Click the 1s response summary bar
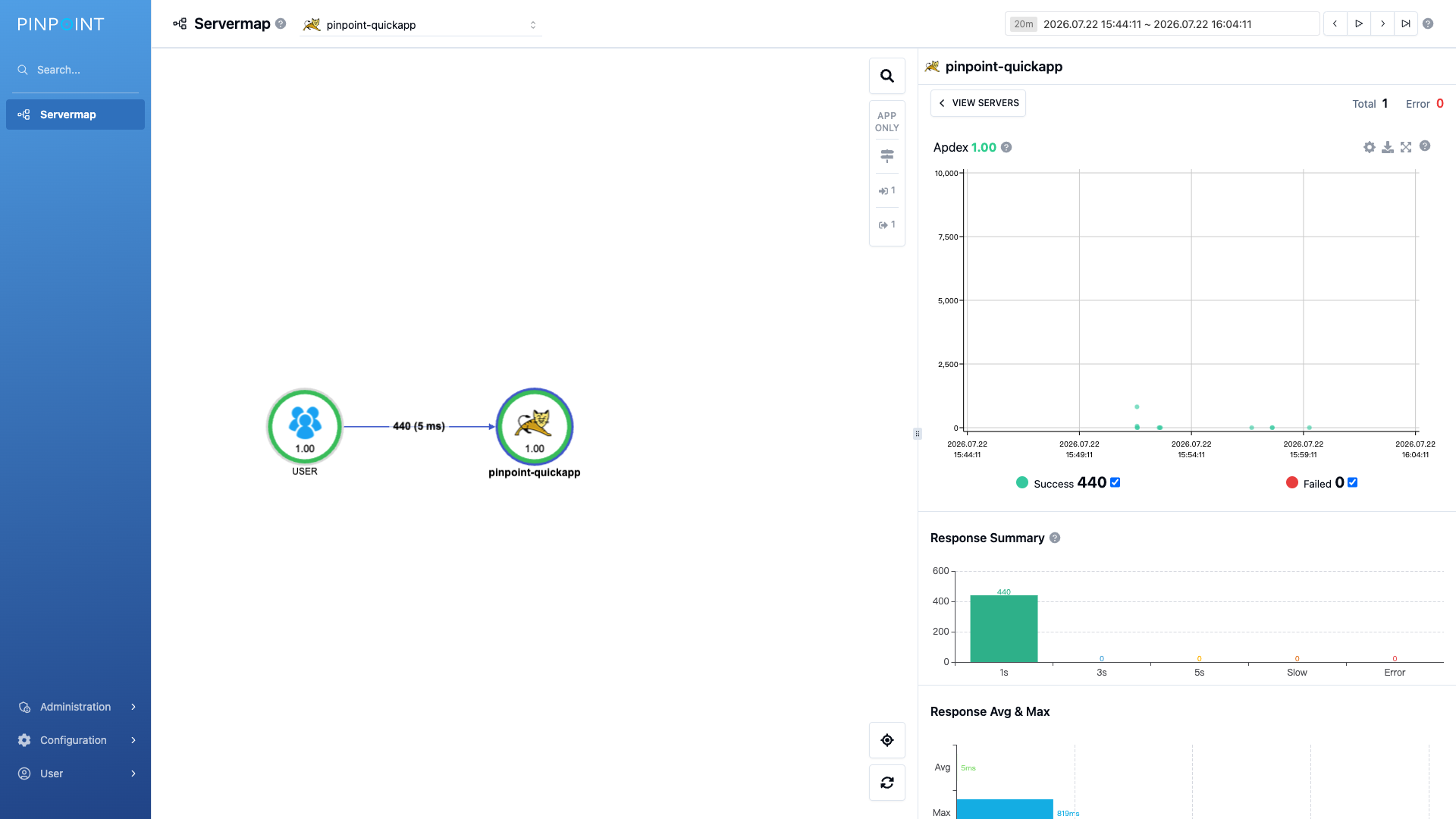This screenshot has height=819, width=1456. point(1004,629)
